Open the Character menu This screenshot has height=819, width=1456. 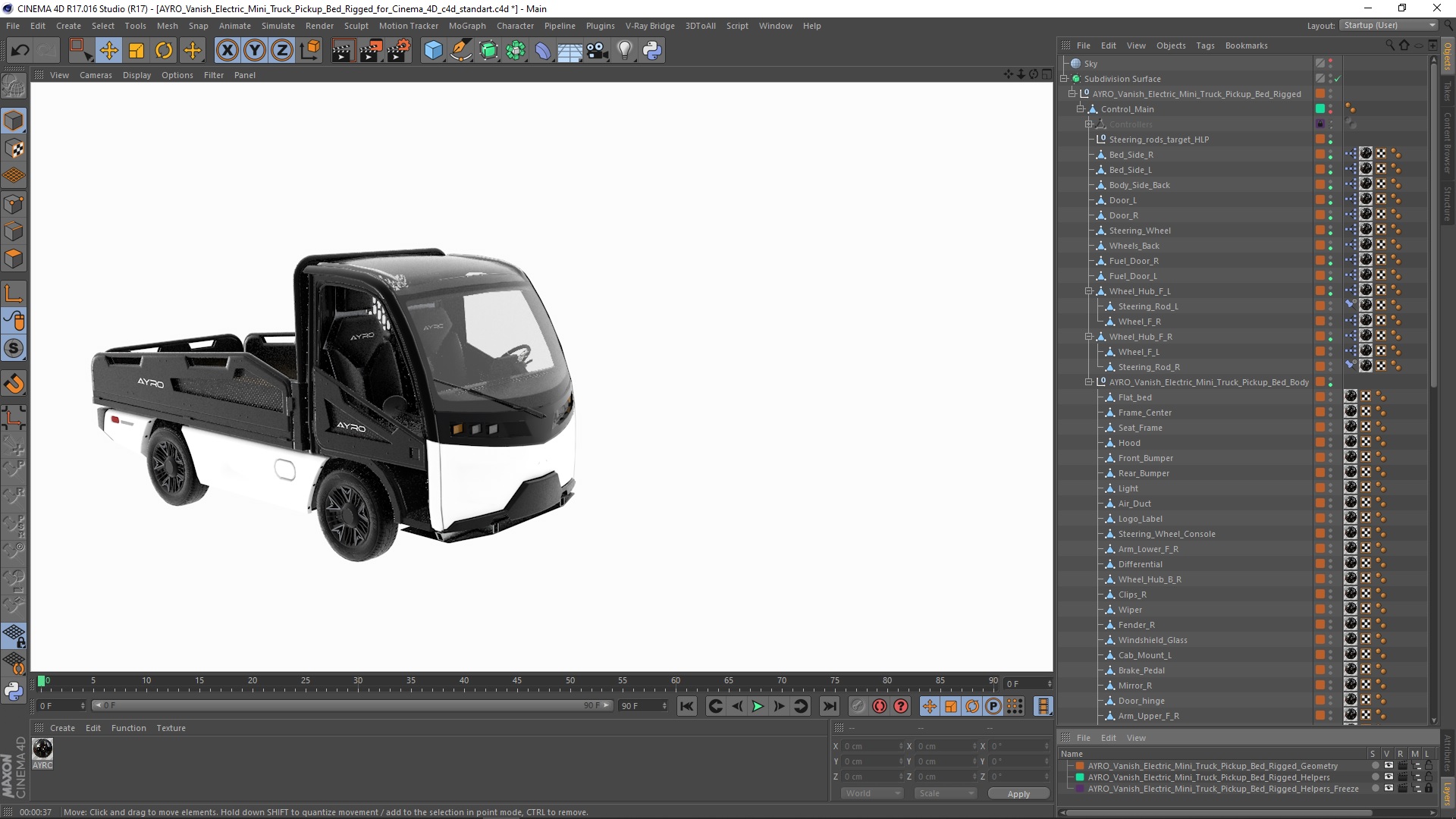coord(515,26)
